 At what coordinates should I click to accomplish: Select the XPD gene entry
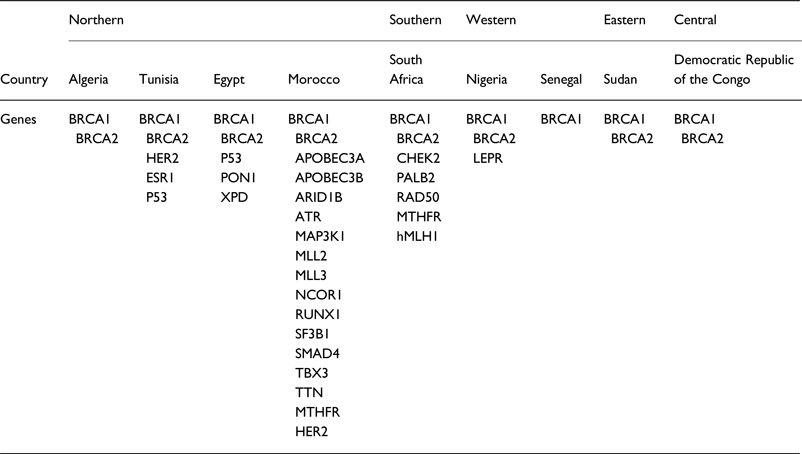pyautogui.click(x=234, y=197)
